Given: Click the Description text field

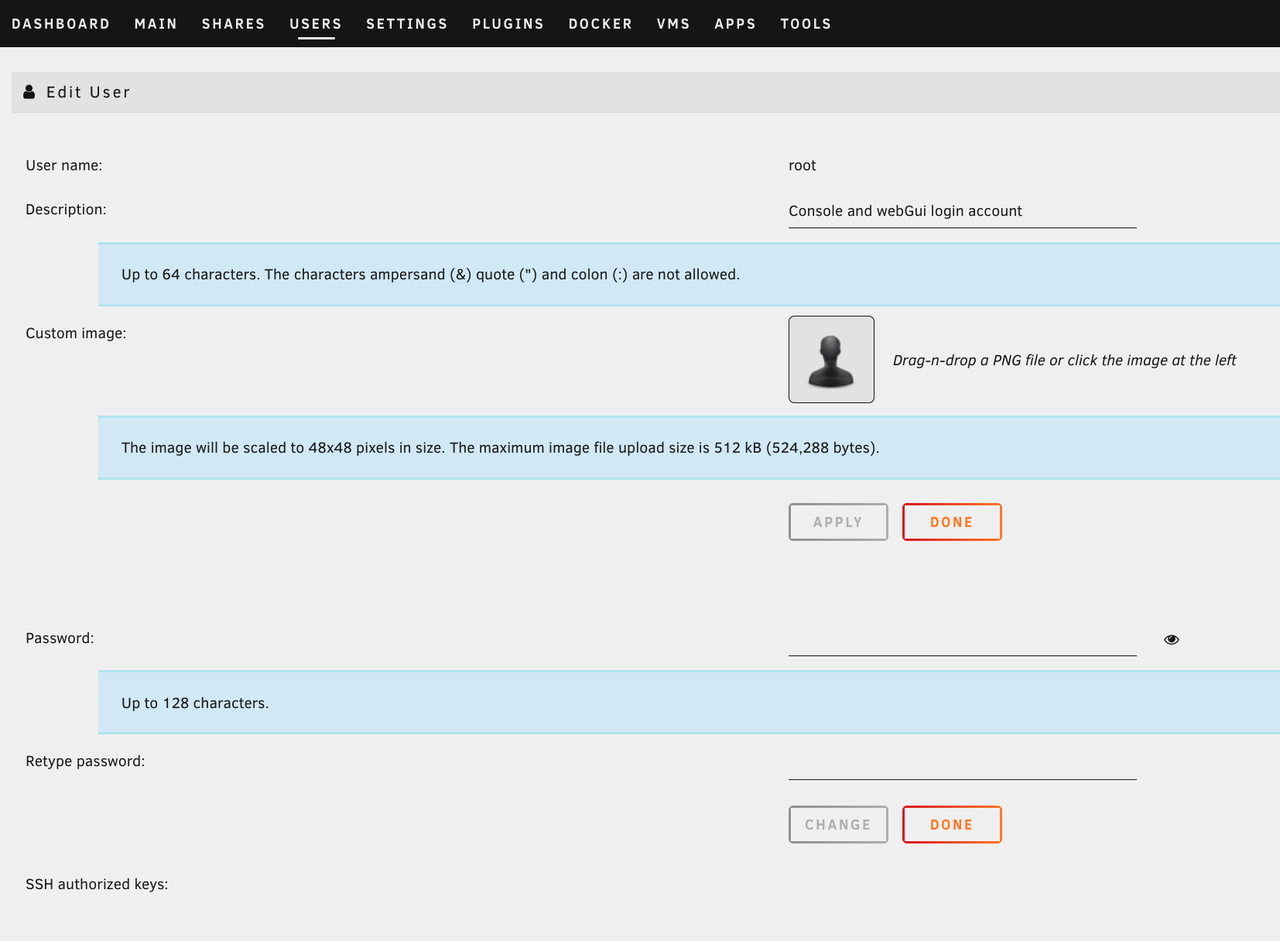Looking at the screenshot, I should pos(960,211).
